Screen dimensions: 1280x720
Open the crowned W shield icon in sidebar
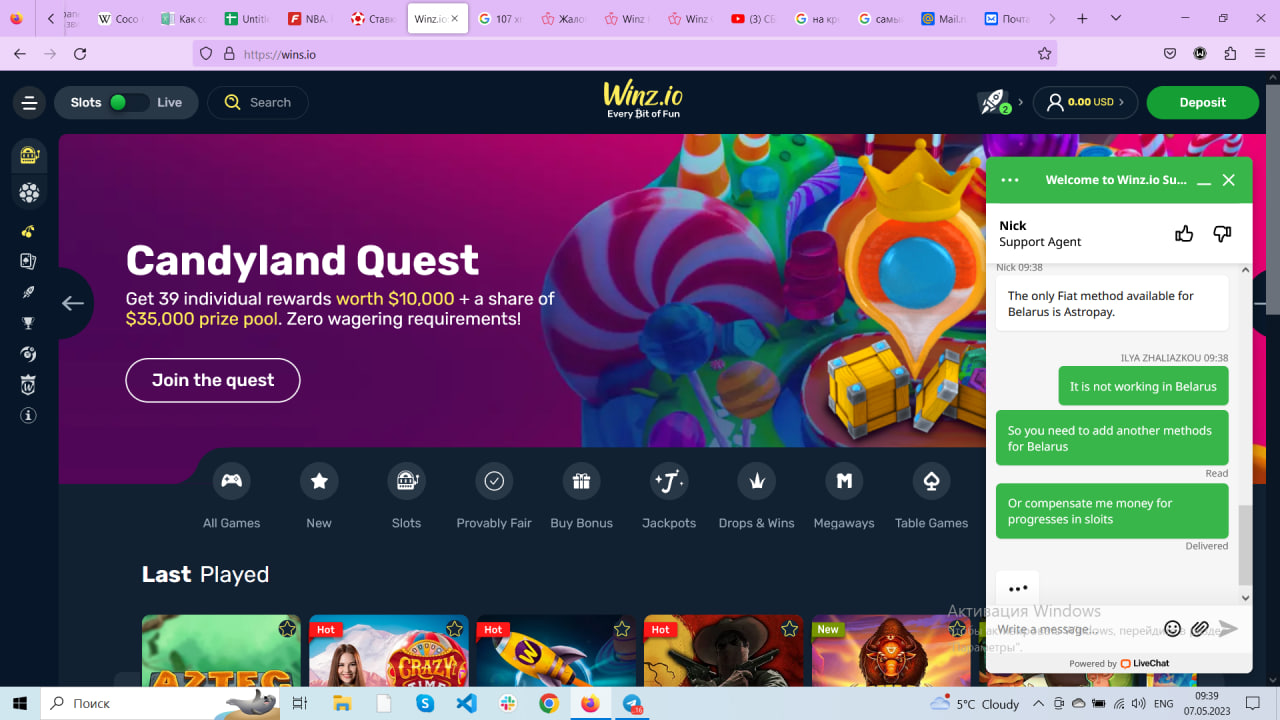pos(29,384)
